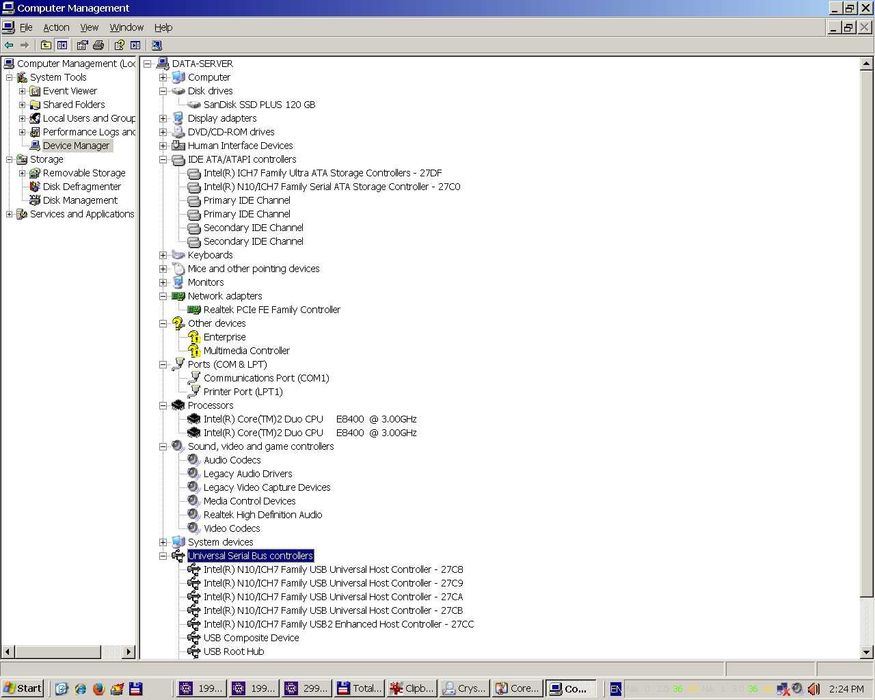Expand the Keyboards node
This screenshot has width=875, height=700.
pyautogui.click(x=163, y=255)
